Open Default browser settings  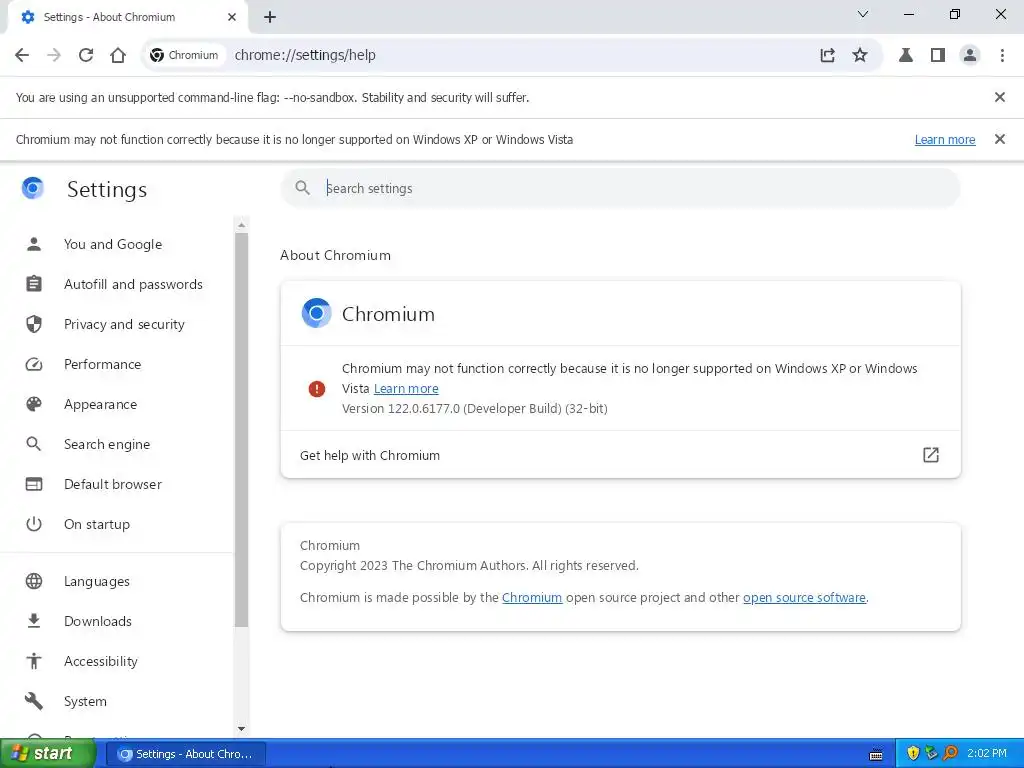coord(113,484)
